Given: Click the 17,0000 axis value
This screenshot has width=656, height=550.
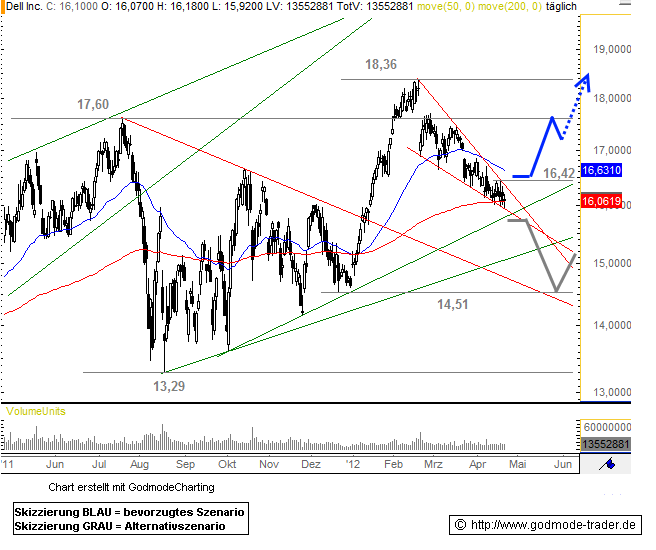Looking at the screenshot, I should point(612,150).
